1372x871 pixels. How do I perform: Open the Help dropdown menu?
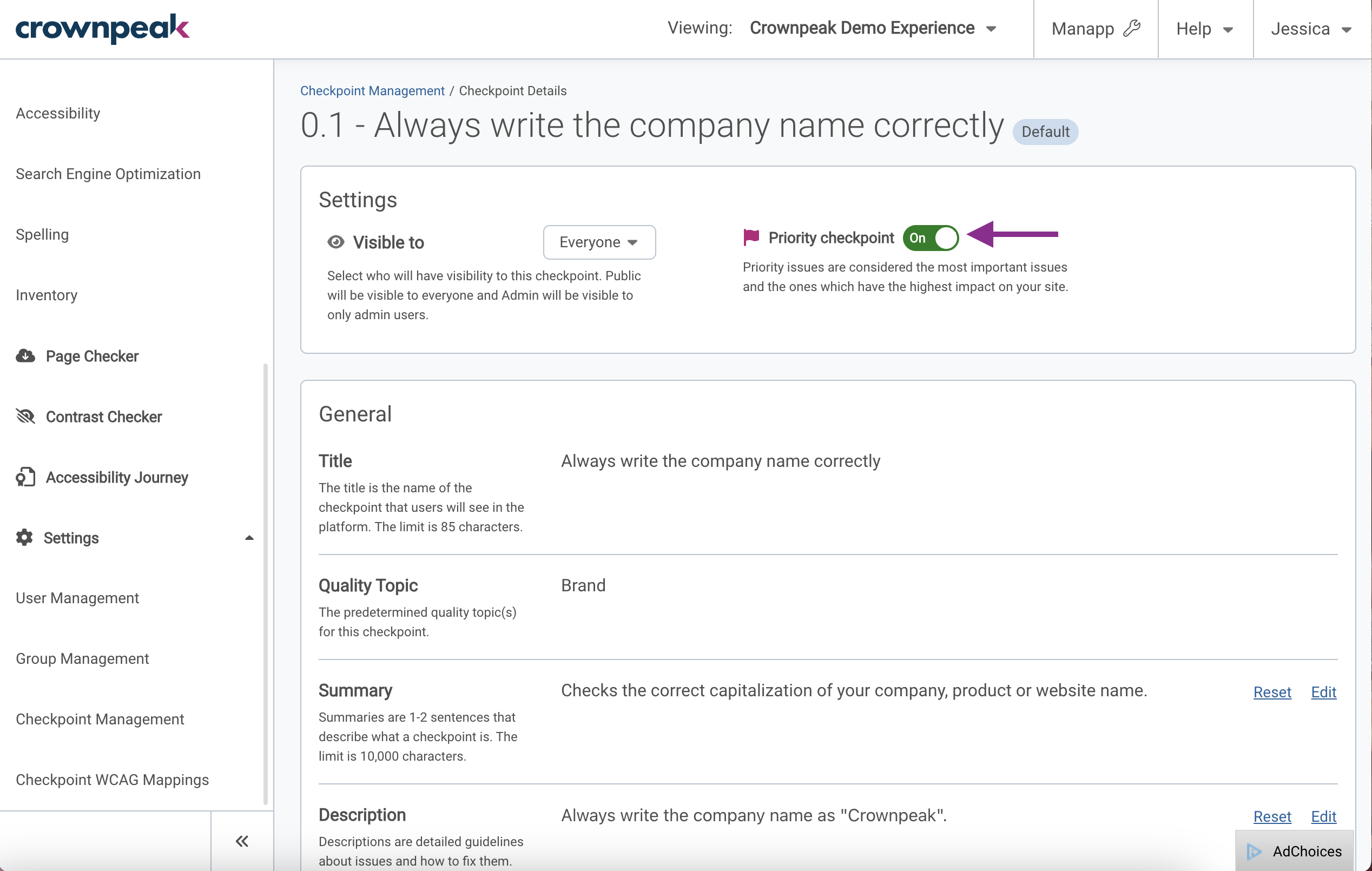(x=1204, y=29)
